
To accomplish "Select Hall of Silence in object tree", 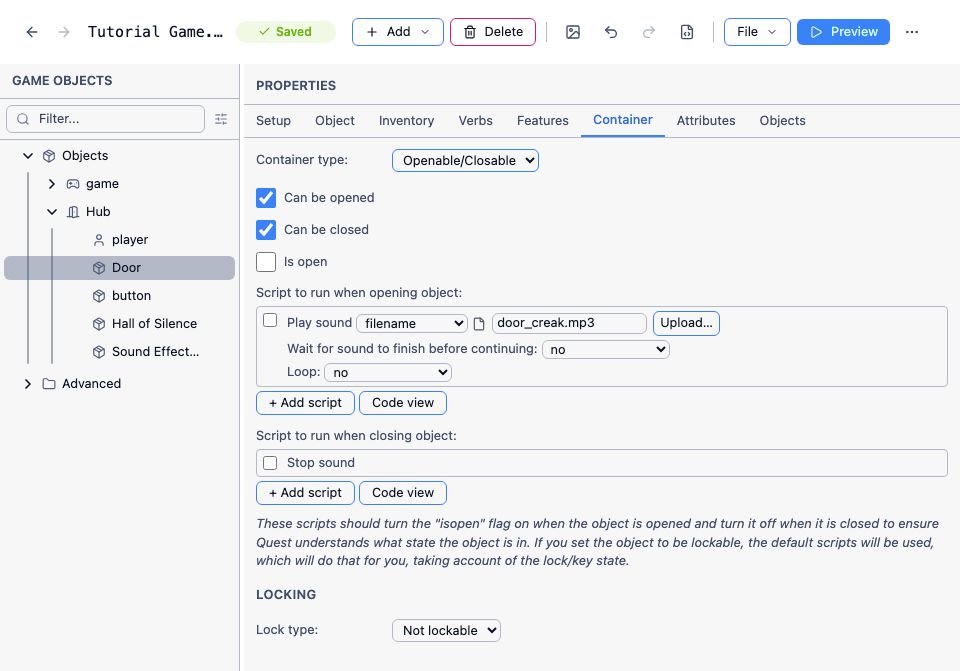I will click(x=154, y=323).
